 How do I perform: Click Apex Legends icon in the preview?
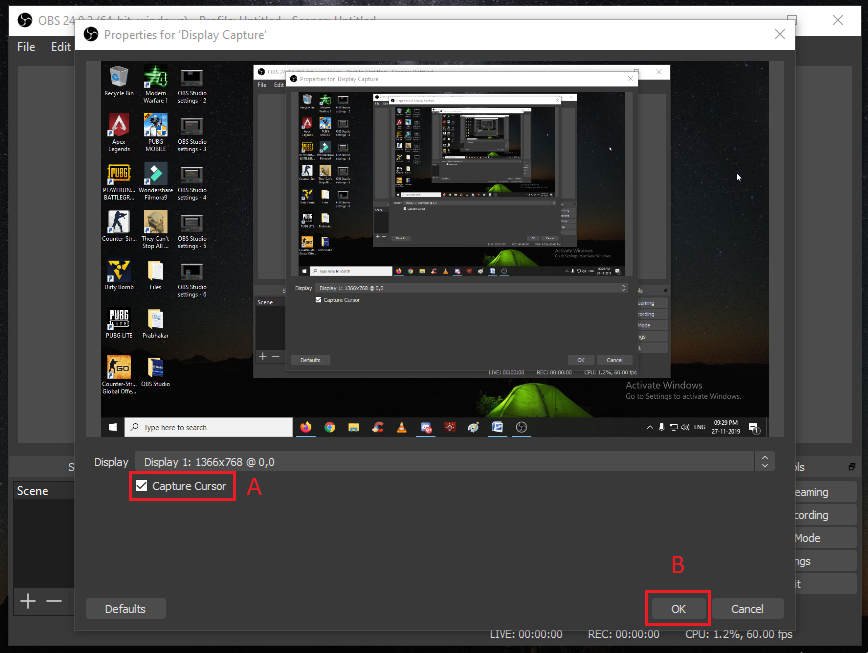(119, 127)
